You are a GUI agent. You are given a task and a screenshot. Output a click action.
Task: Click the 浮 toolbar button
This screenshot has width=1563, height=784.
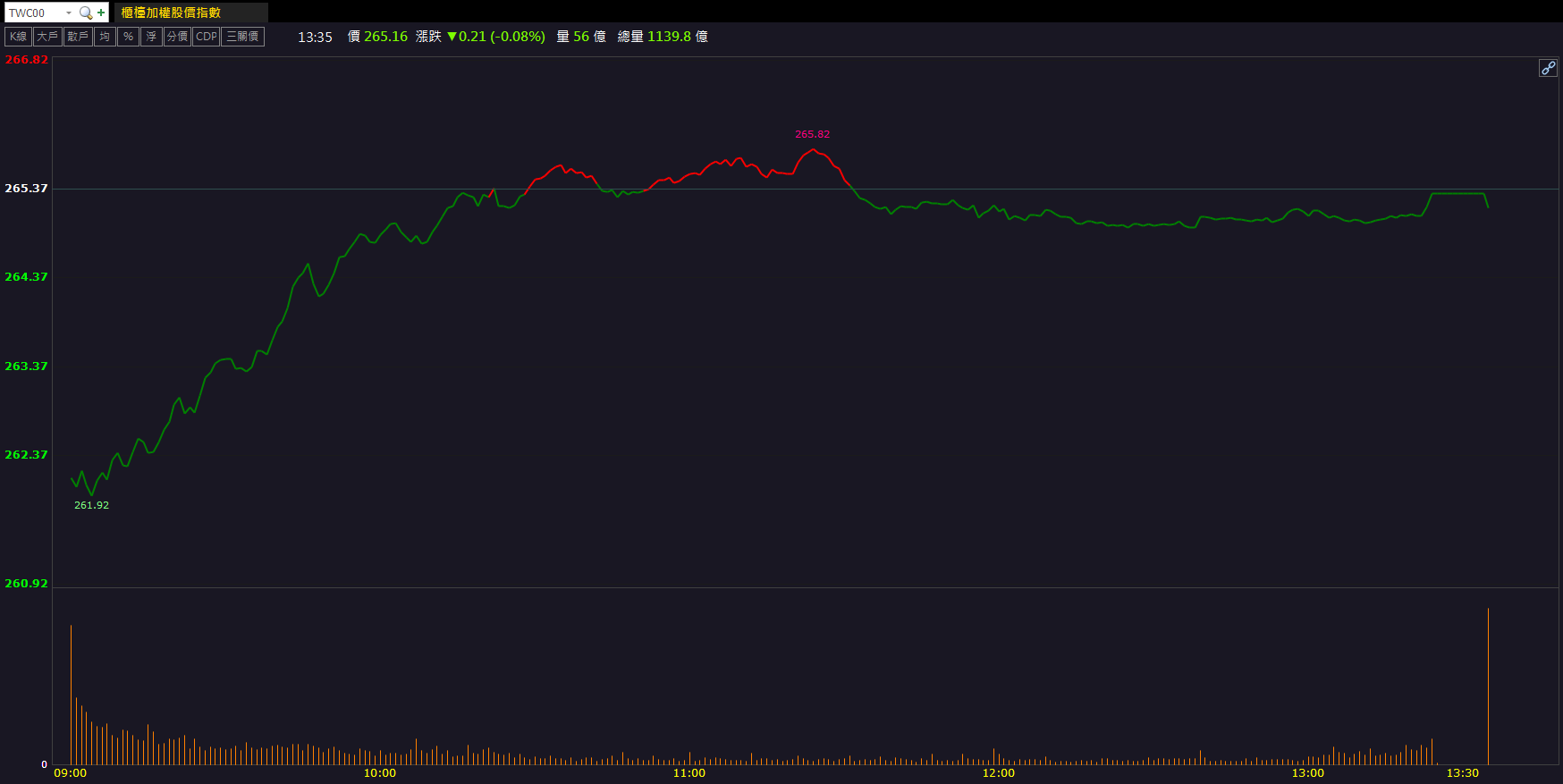(151, 37)
